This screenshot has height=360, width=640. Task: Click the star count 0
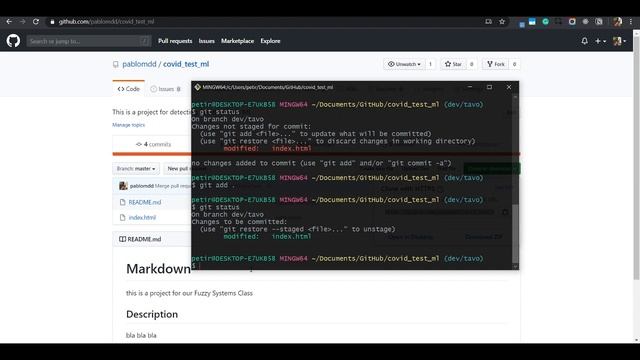(x=471, y=64)
